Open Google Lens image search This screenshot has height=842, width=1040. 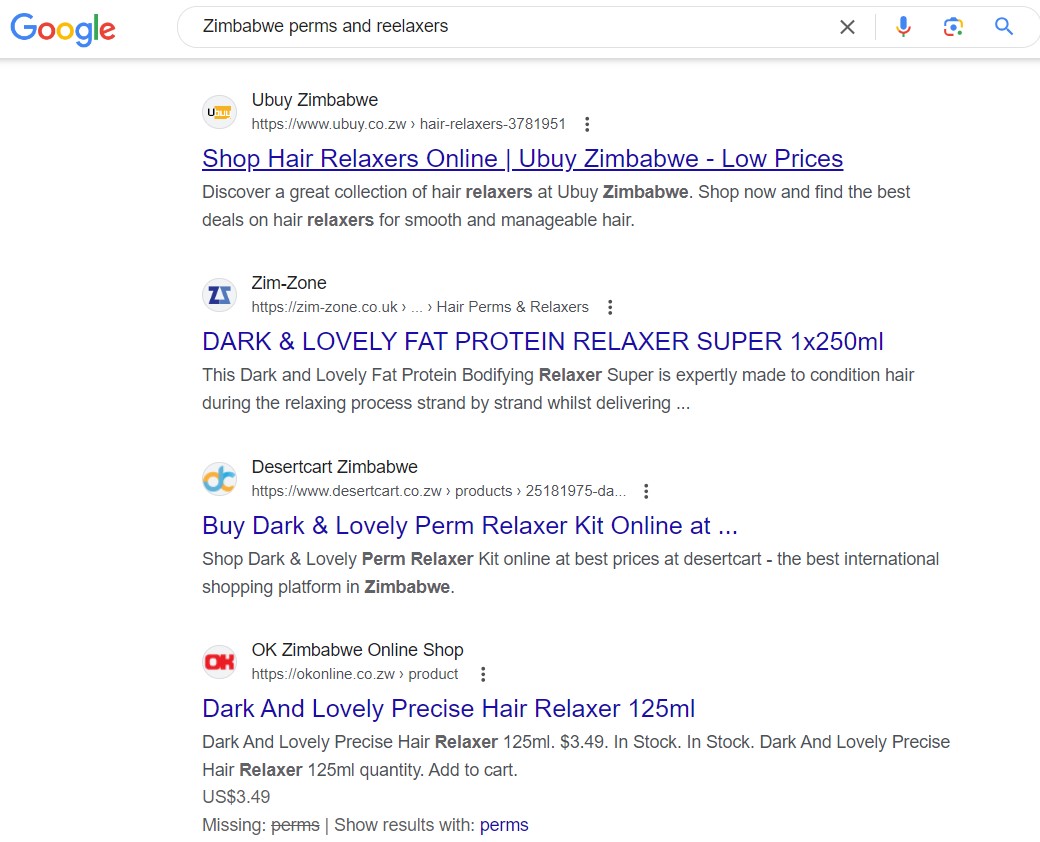[x=953, y=27]
